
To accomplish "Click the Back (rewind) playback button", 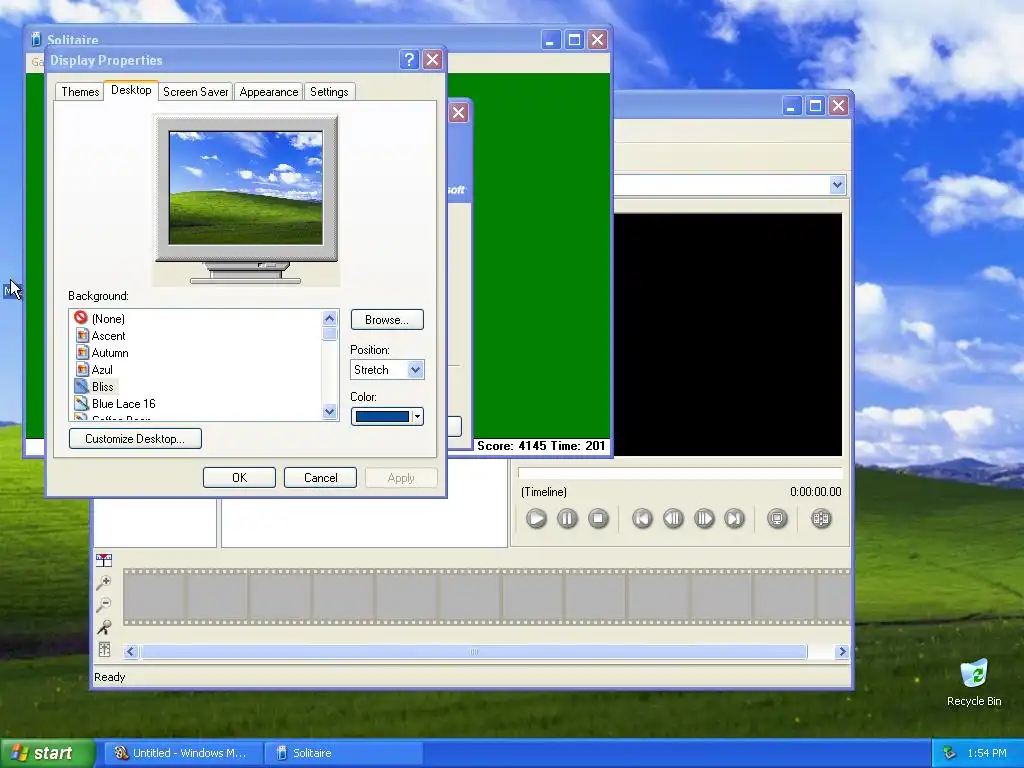I will click(x=642, y=519).
